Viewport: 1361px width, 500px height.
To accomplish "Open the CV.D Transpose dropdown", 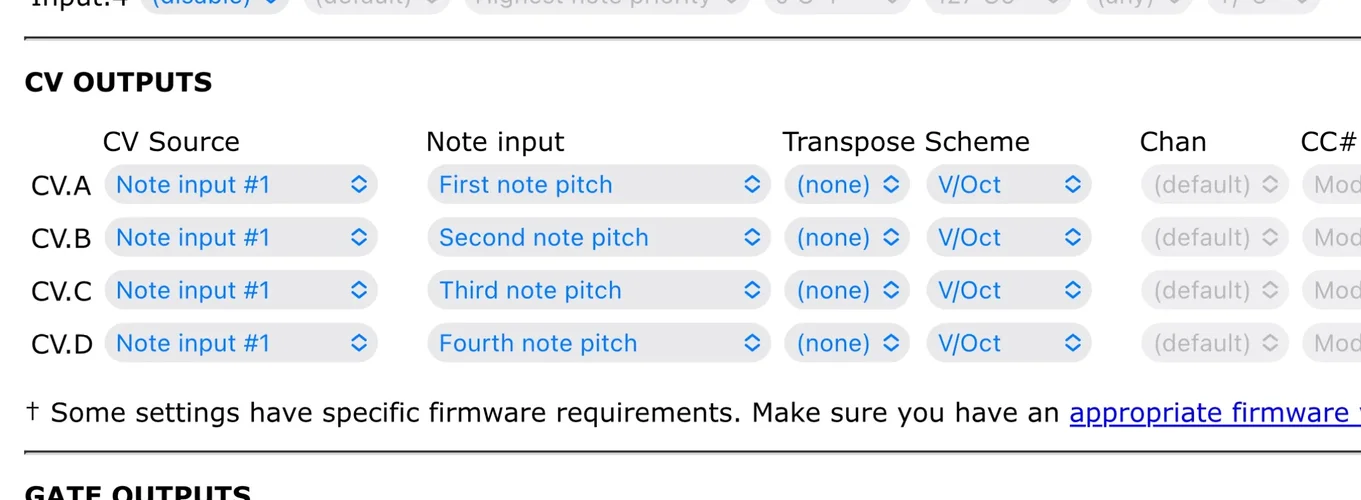I will 847,344.
